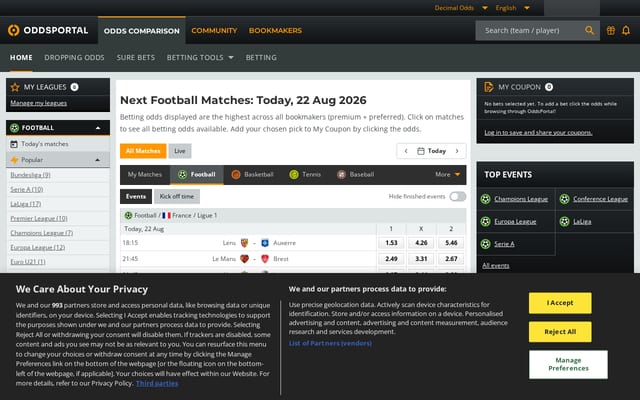Select odds 3.31 for Le Mans draw
640x400 pixels.
click(421, 259)
